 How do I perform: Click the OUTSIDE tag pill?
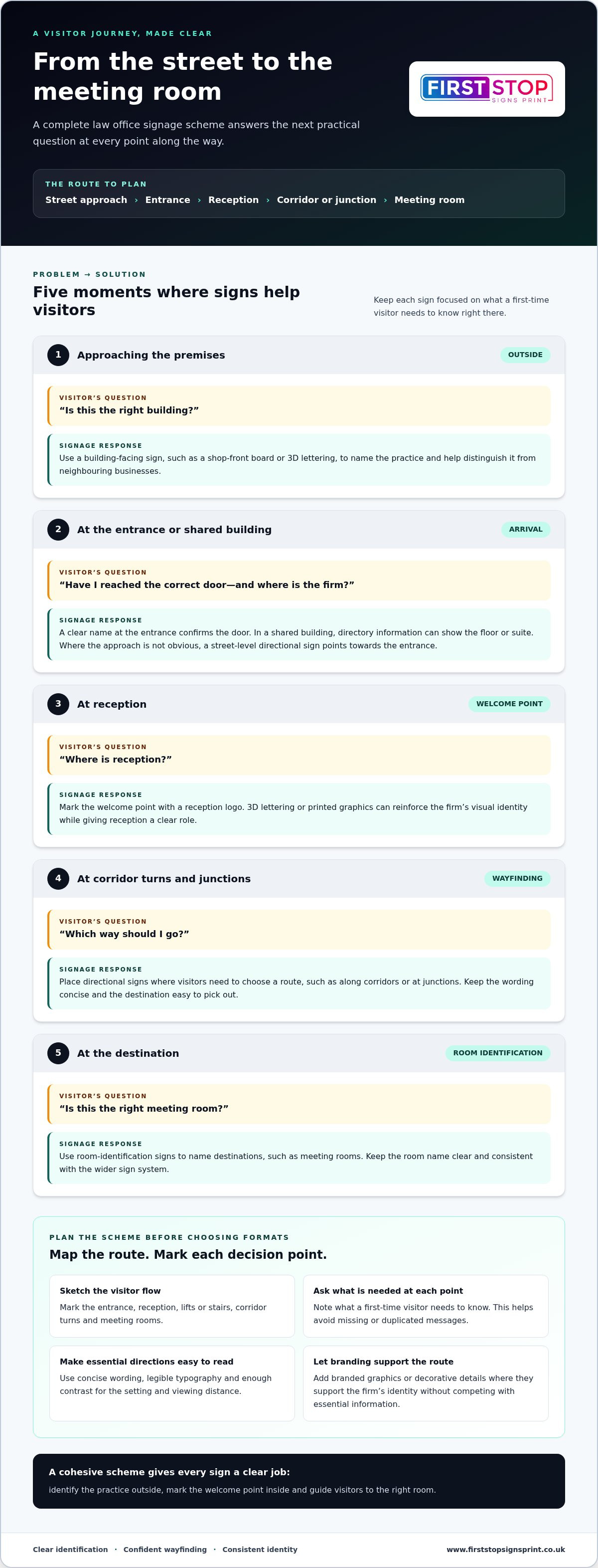tap(525, 355)
